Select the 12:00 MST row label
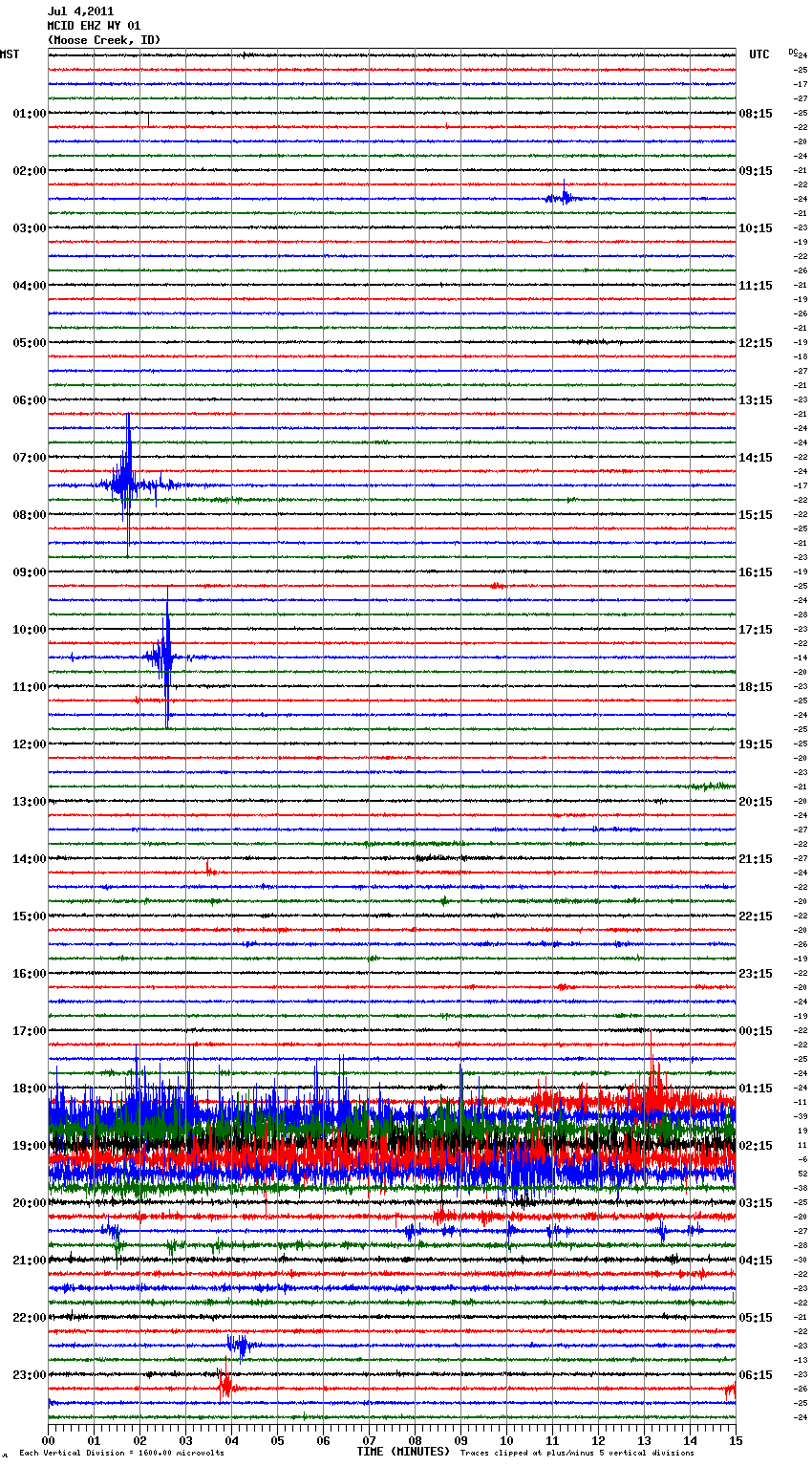The height and width of the screenshot is (1466, 812). (x=30, y=744)
